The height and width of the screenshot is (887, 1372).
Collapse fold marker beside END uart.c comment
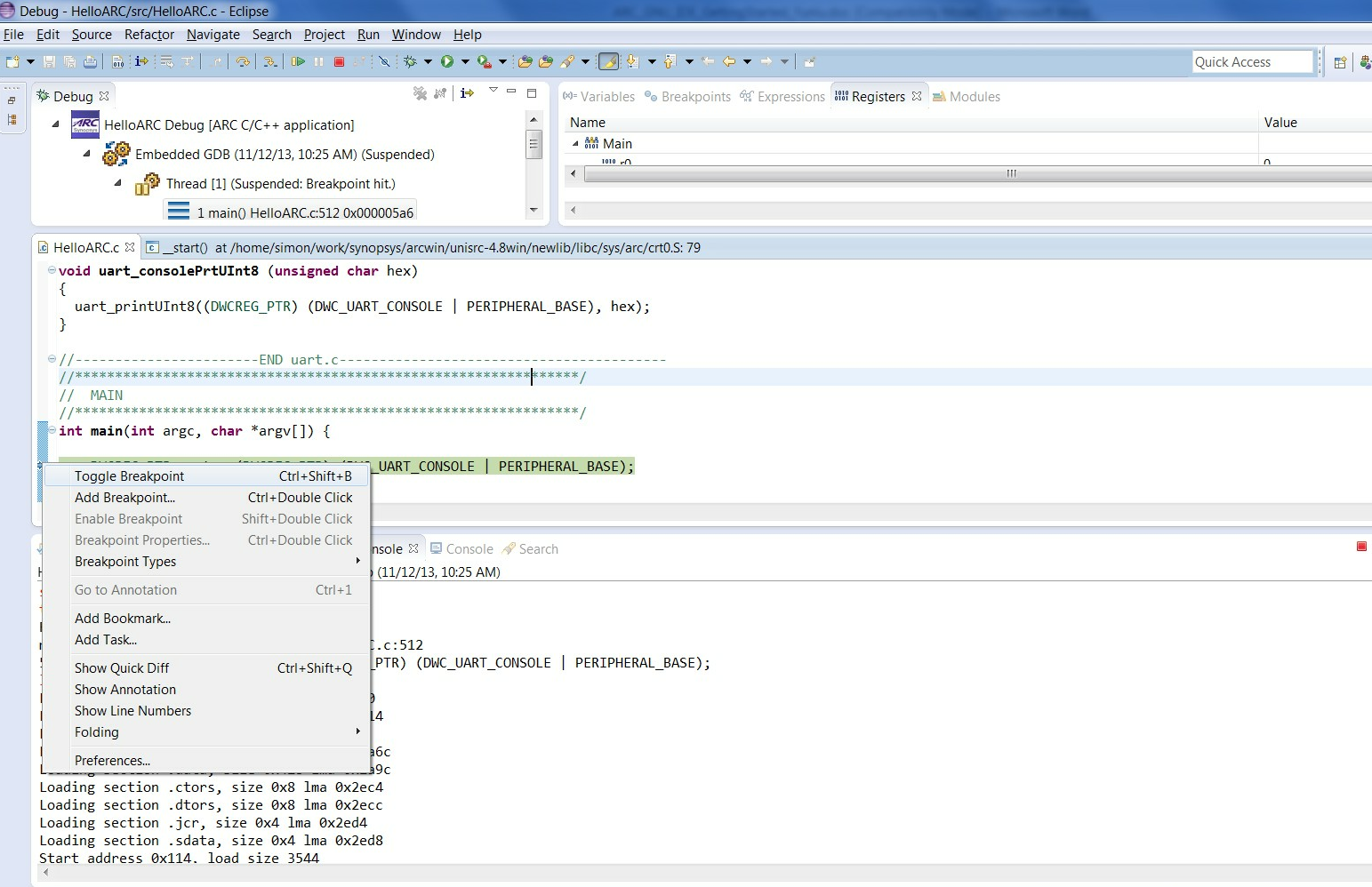tap(52, 359)
